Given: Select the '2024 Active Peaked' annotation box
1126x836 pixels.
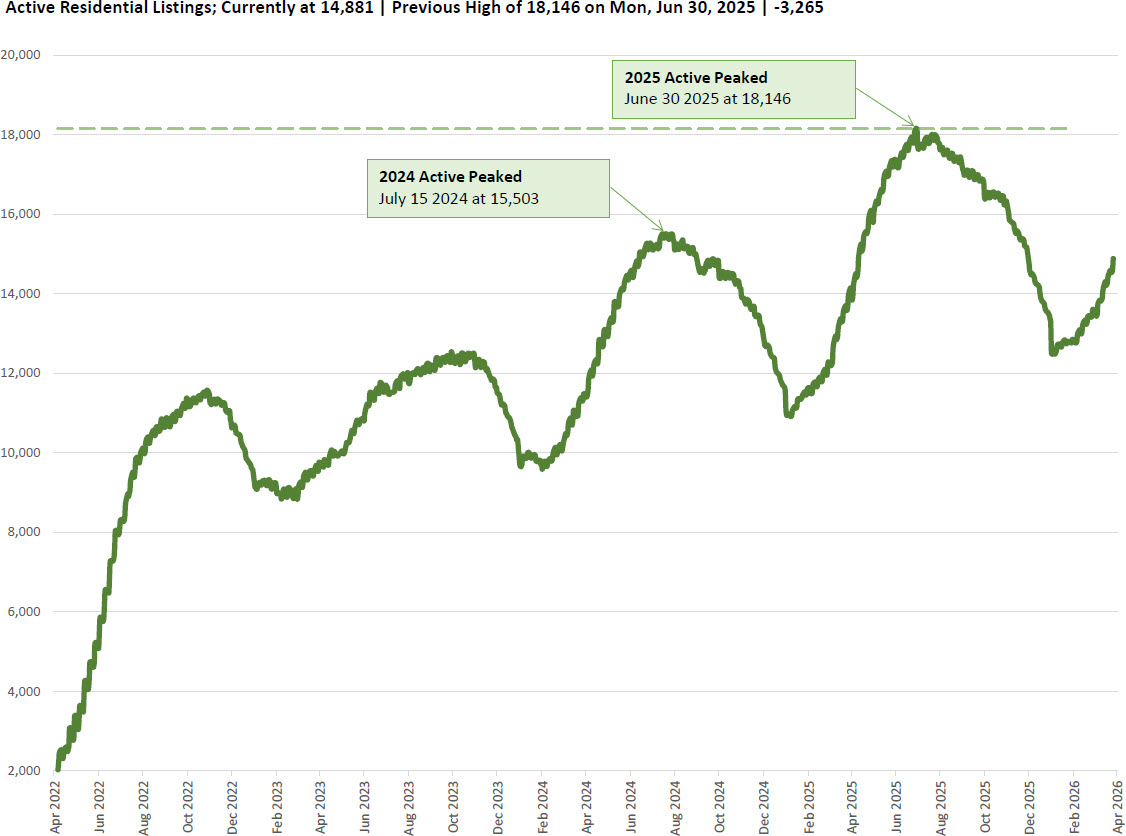Looking at the screenshot, I should [488, 187].
